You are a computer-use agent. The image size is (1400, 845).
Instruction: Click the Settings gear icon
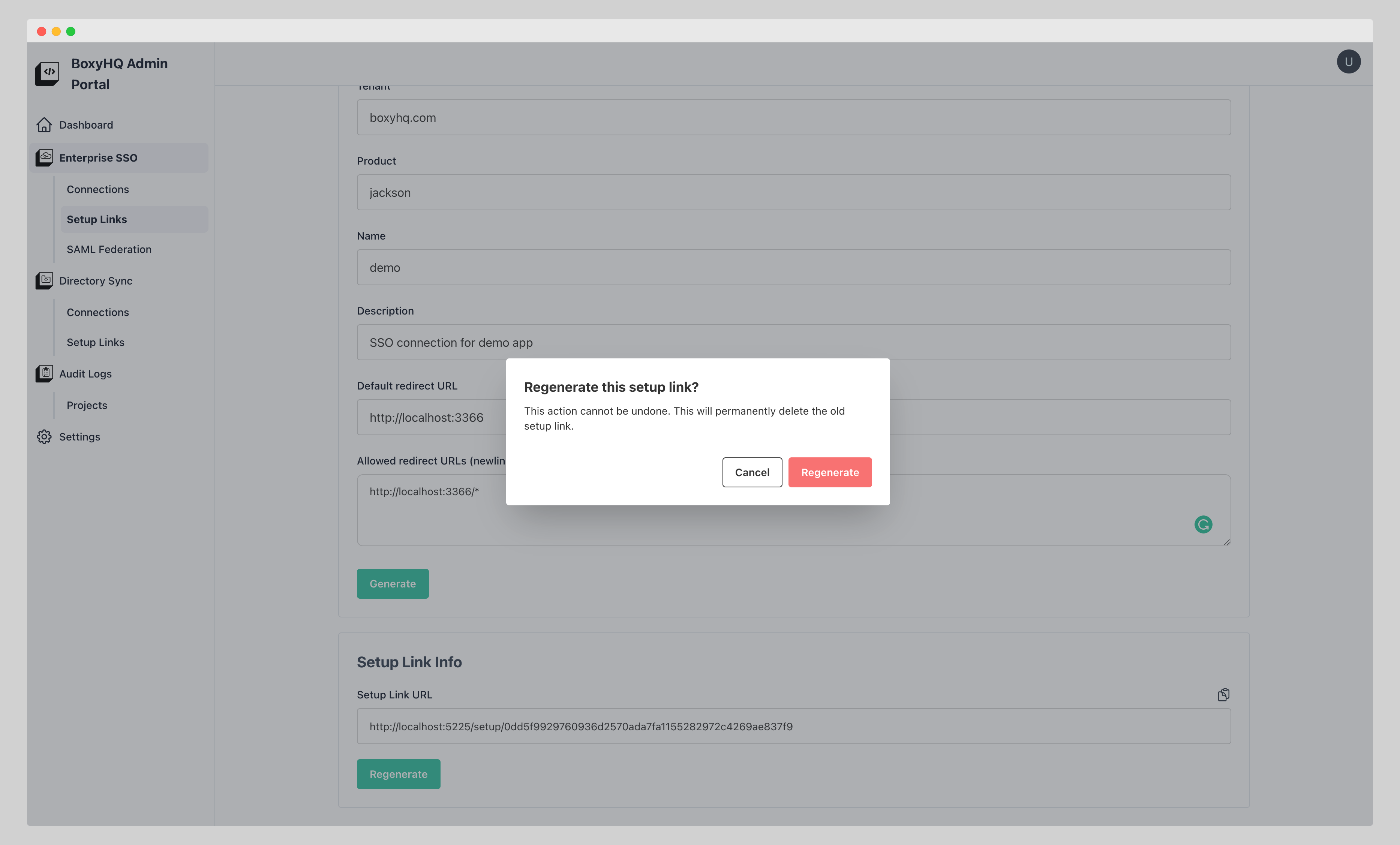point(44,436)
